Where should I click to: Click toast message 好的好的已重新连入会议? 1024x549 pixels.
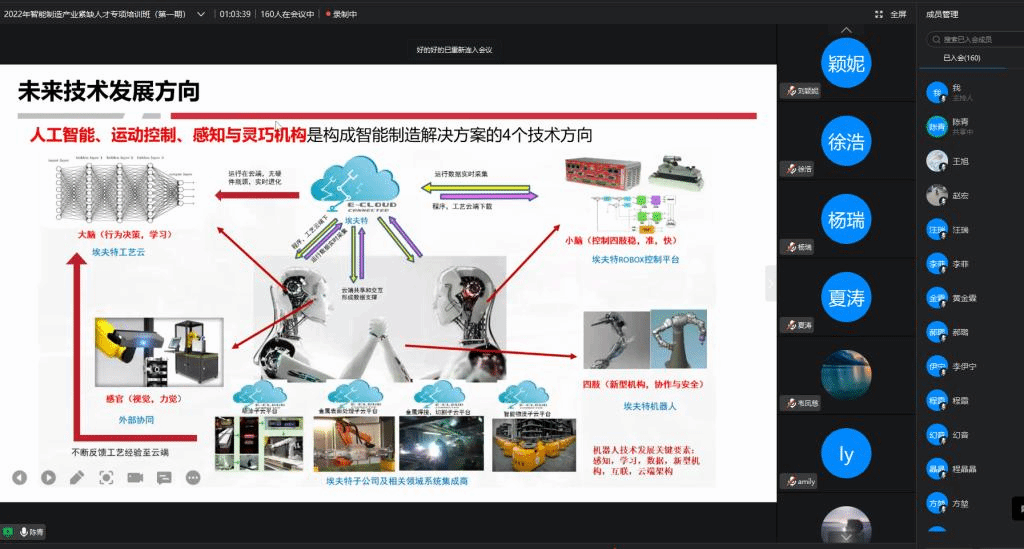[454, 50]
